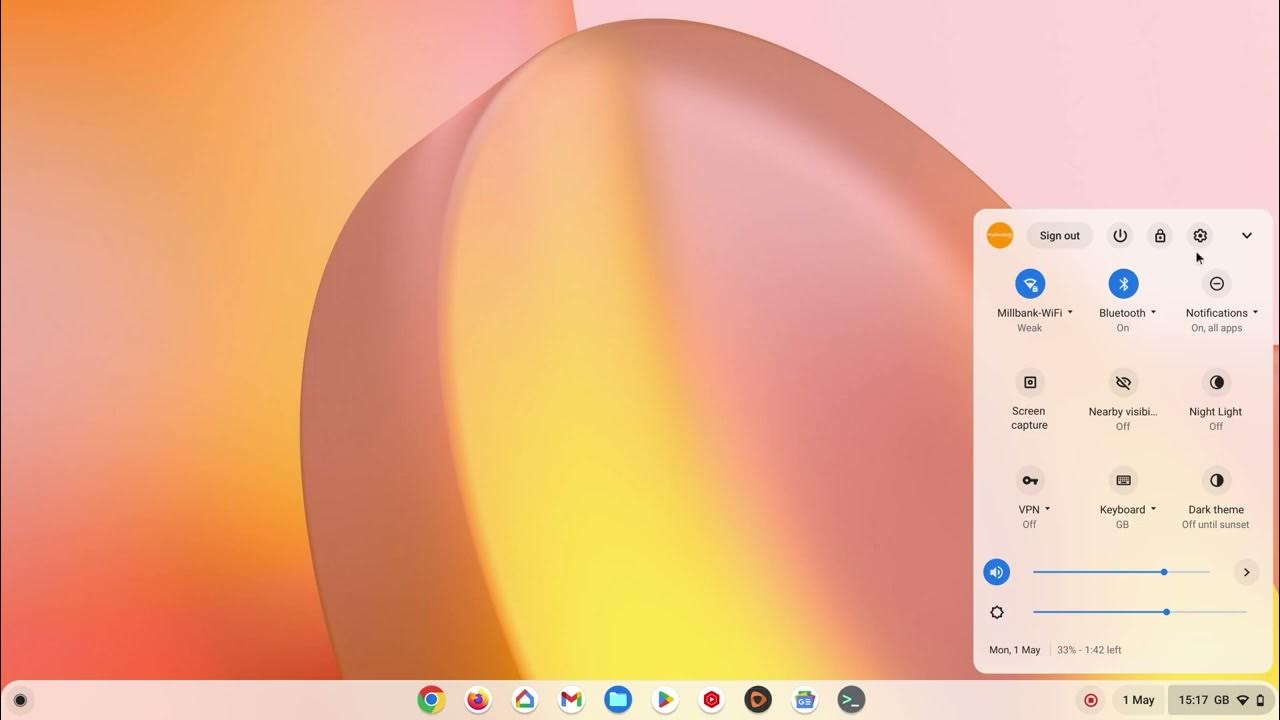Screen dimensions: 1280x720
Task: Open the Bluetooth devices dropdown
Action: click(x=1128, y=313)
